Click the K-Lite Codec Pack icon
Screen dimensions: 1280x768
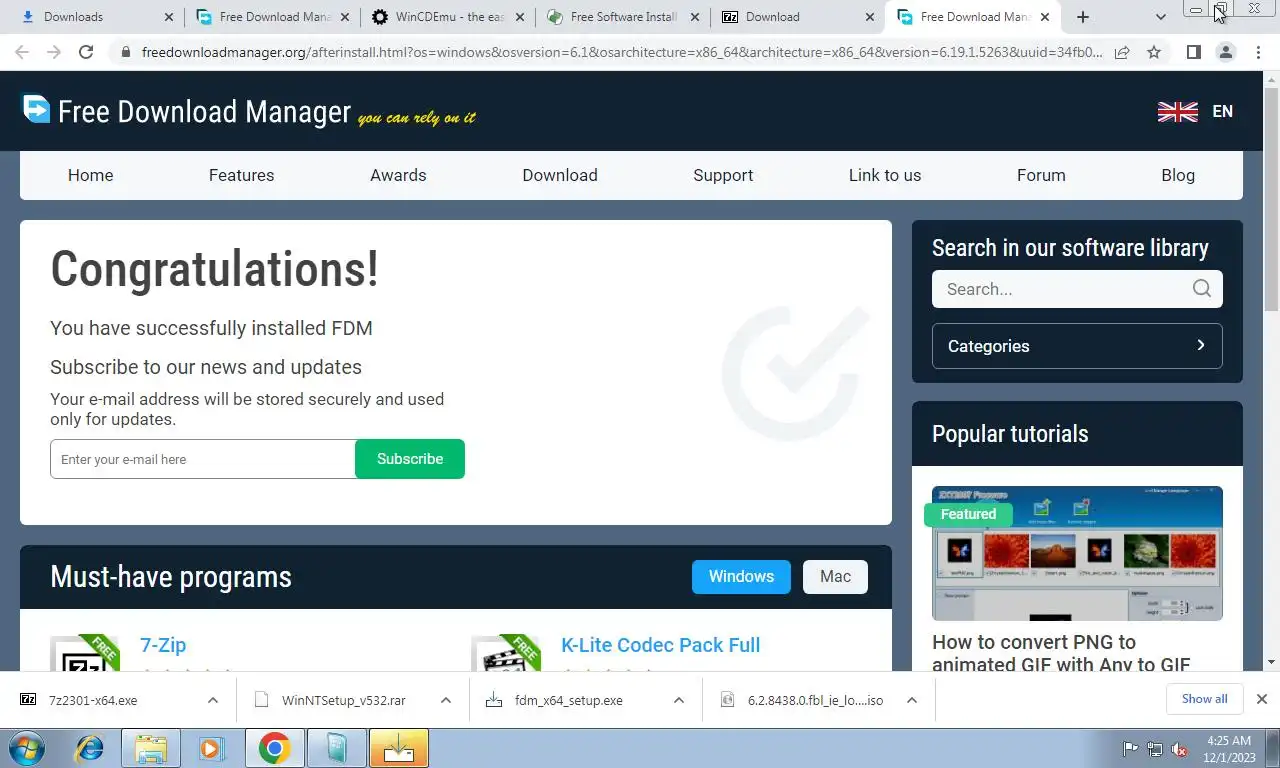[505, 653]
